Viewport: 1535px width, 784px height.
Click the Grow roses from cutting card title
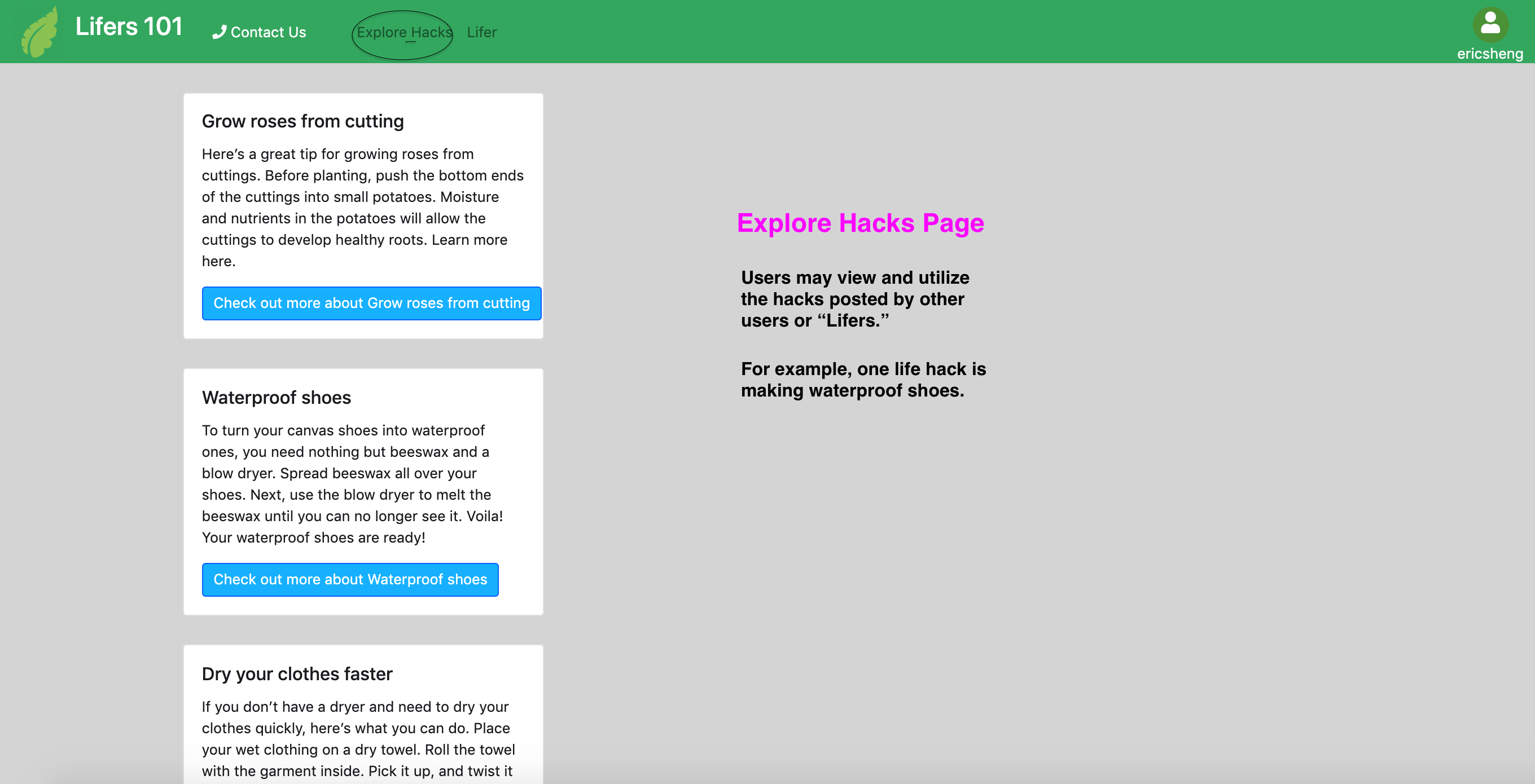point(302,121)
